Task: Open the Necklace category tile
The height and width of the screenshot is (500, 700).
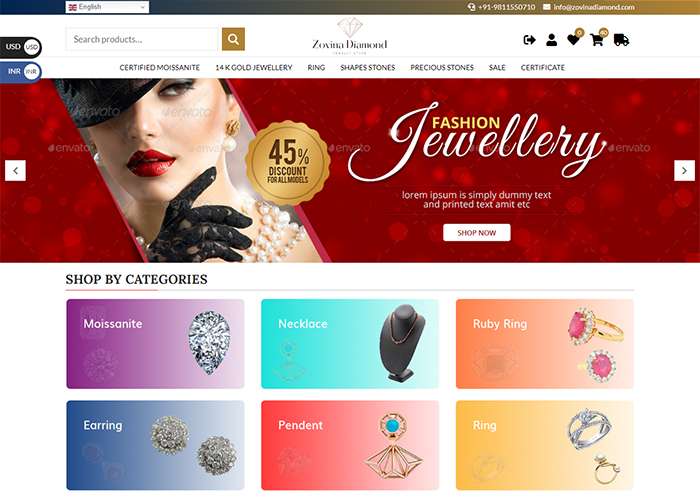Action: (350, 344)
